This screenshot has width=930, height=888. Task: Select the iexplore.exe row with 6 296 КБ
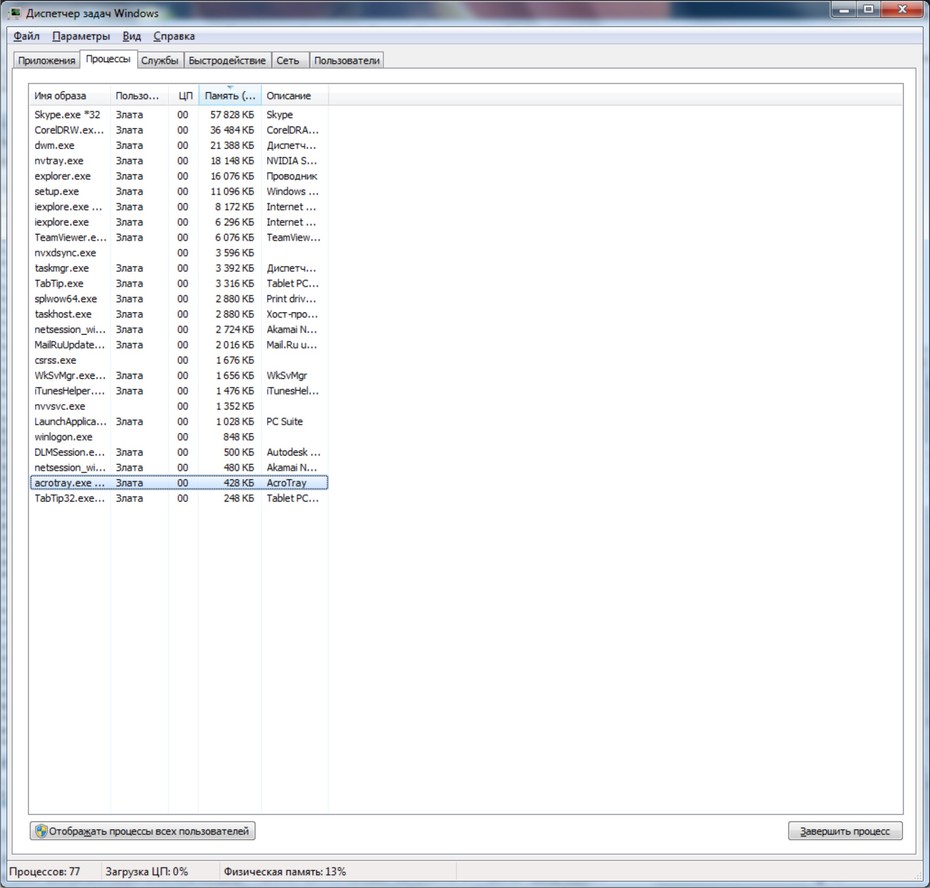179,222
